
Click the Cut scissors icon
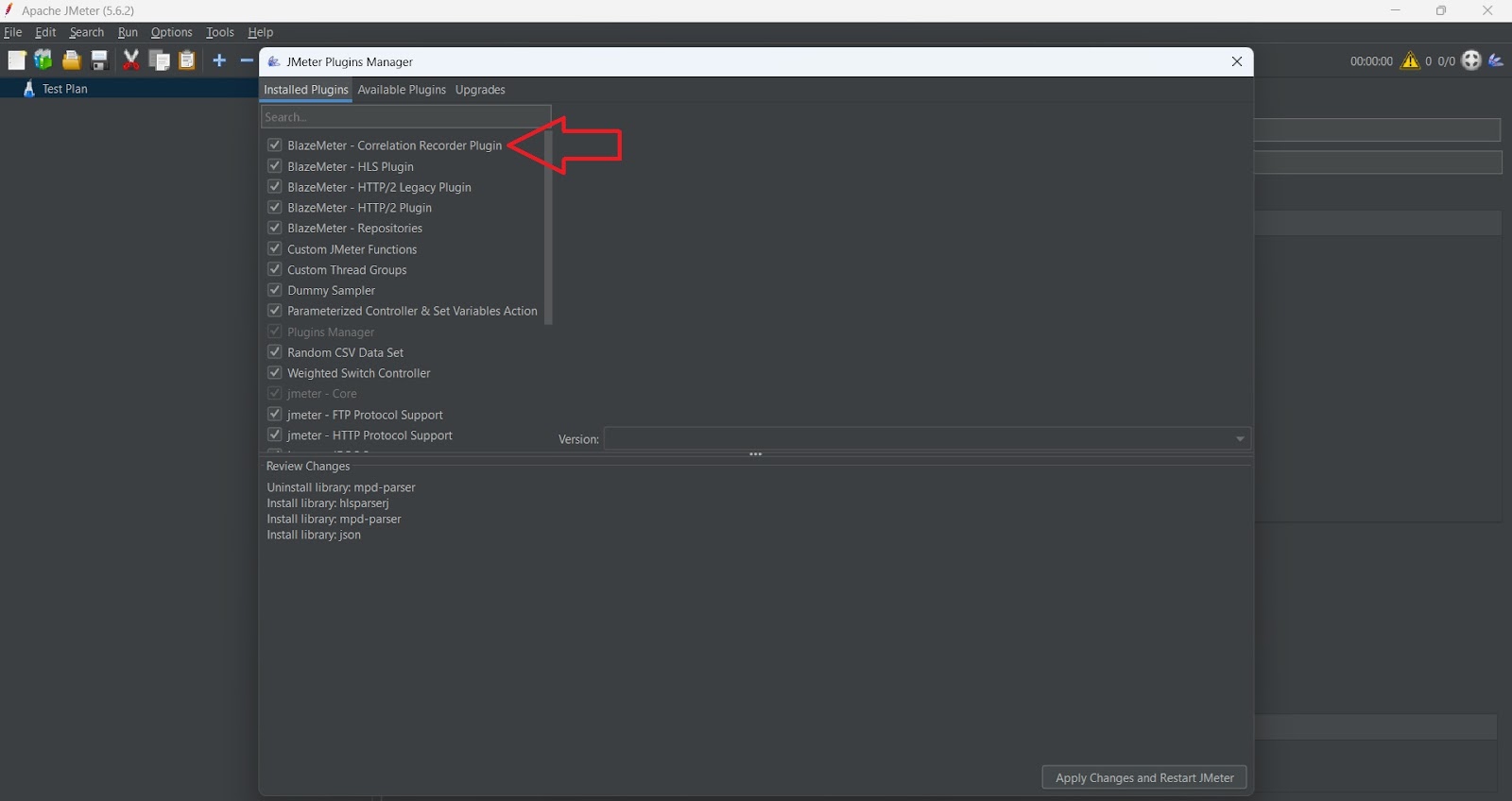click(x=131, y=60)
